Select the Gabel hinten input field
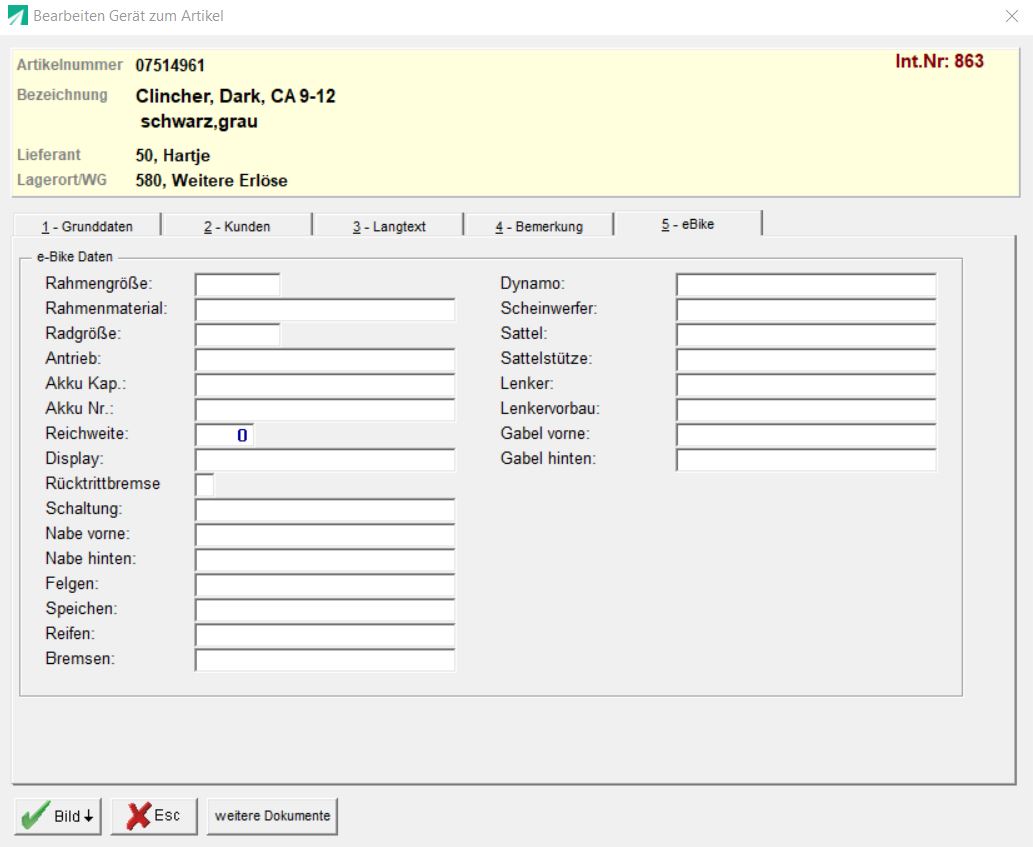 point(806,460)
